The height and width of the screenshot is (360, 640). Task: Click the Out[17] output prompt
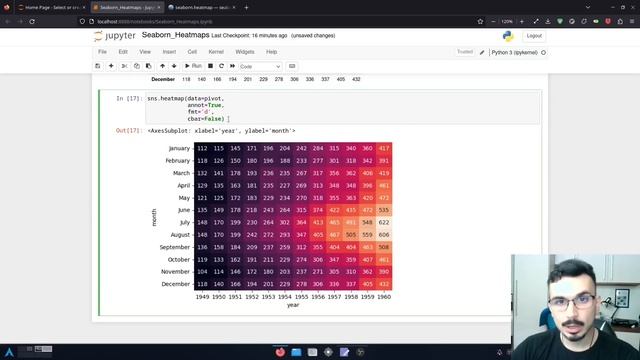(129, 131)
